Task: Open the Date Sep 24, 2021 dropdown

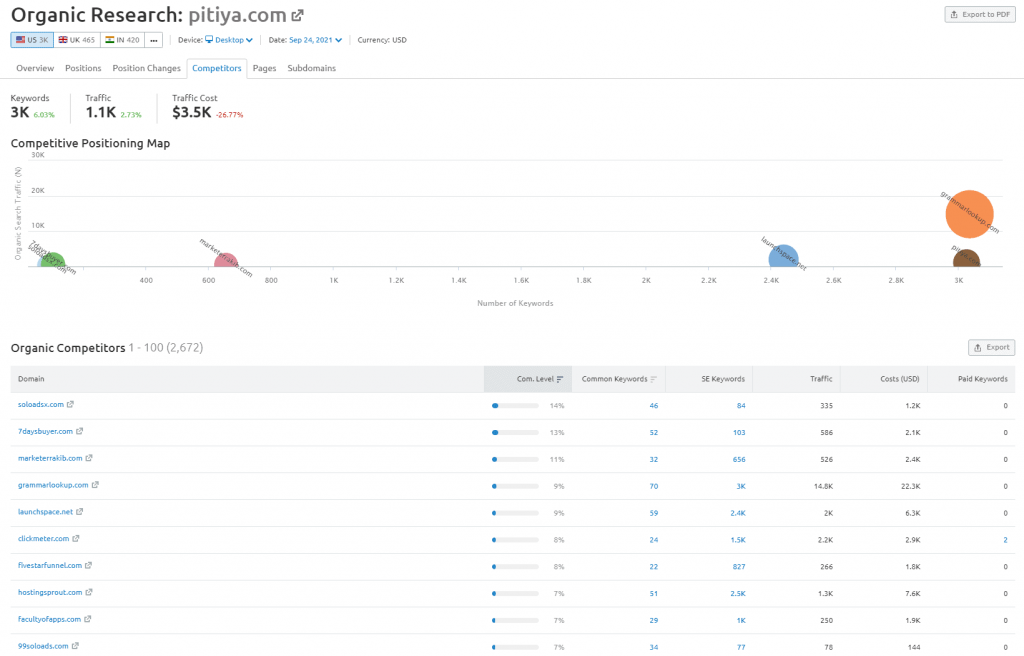Action: tap(315, 40)
